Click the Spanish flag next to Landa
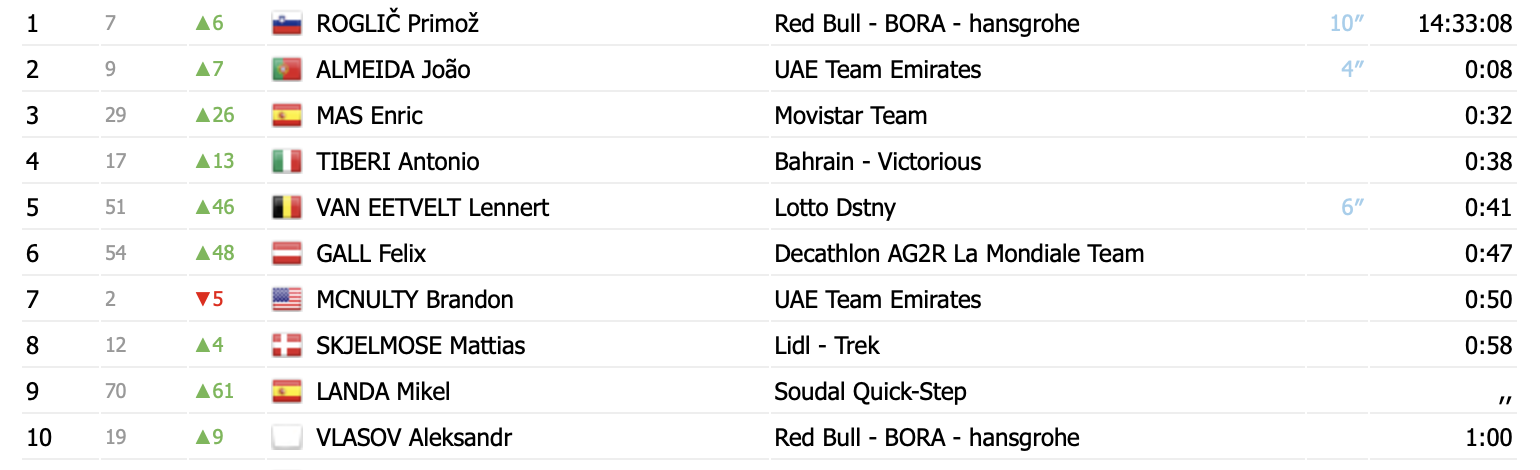1540x470 pixels. pos(287,391)
